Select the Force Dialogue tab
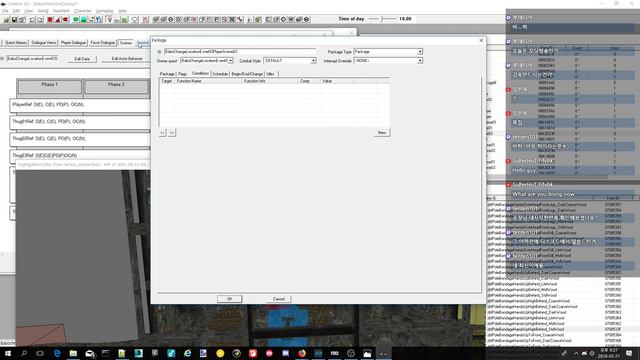640x360 pixels. click(102, 43)
